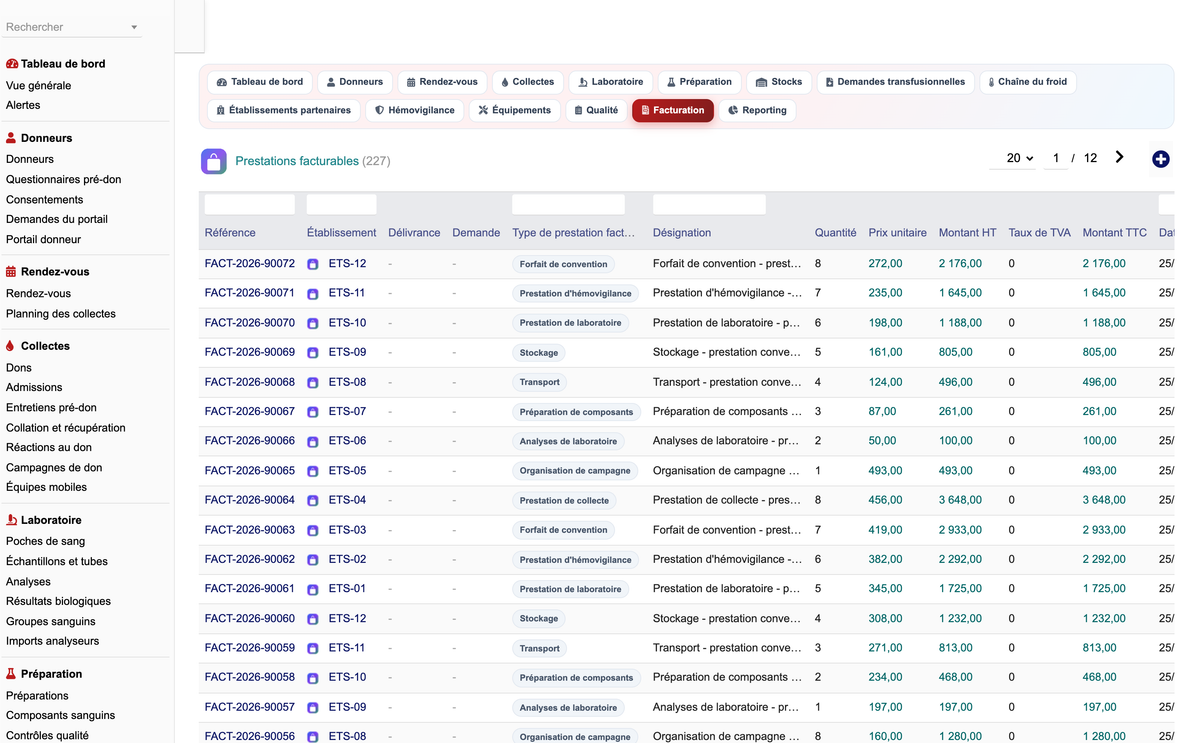Viewport: 1200px width, 743px height.
Task: Click establishment icon in FACT-2026-90057 row
Action: [313, 707]
